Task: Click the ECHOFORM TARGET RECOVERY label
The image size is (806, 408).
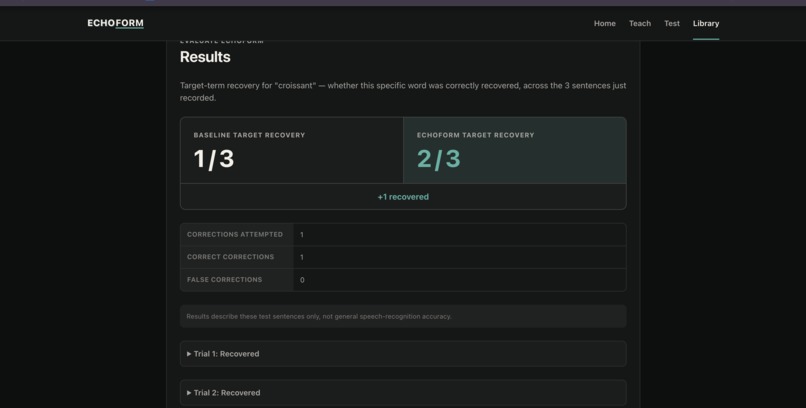Action: coord(475,135)
